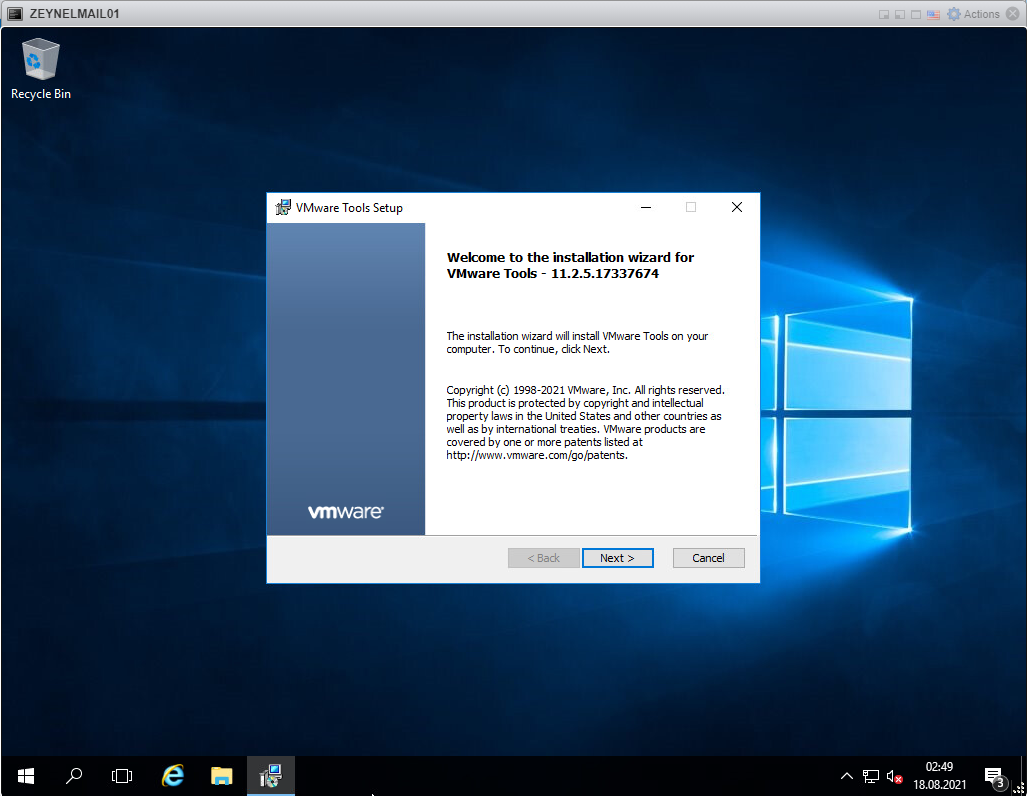Screen dimensions: 1027x796
Task: Open the Recycle Bin desktop icon
Action: tap(41, 69)
